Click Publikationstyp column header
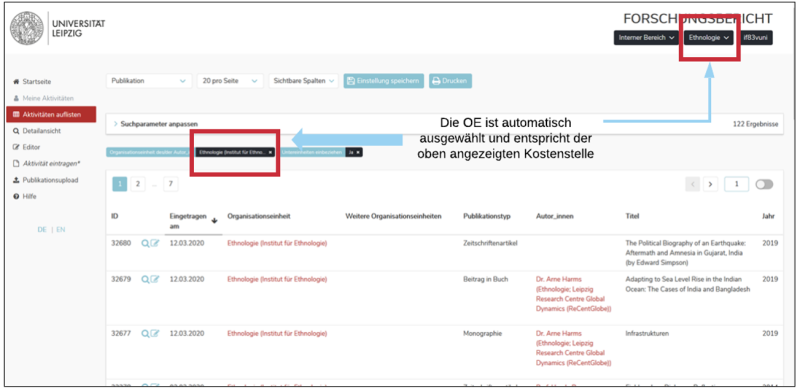 487,216
